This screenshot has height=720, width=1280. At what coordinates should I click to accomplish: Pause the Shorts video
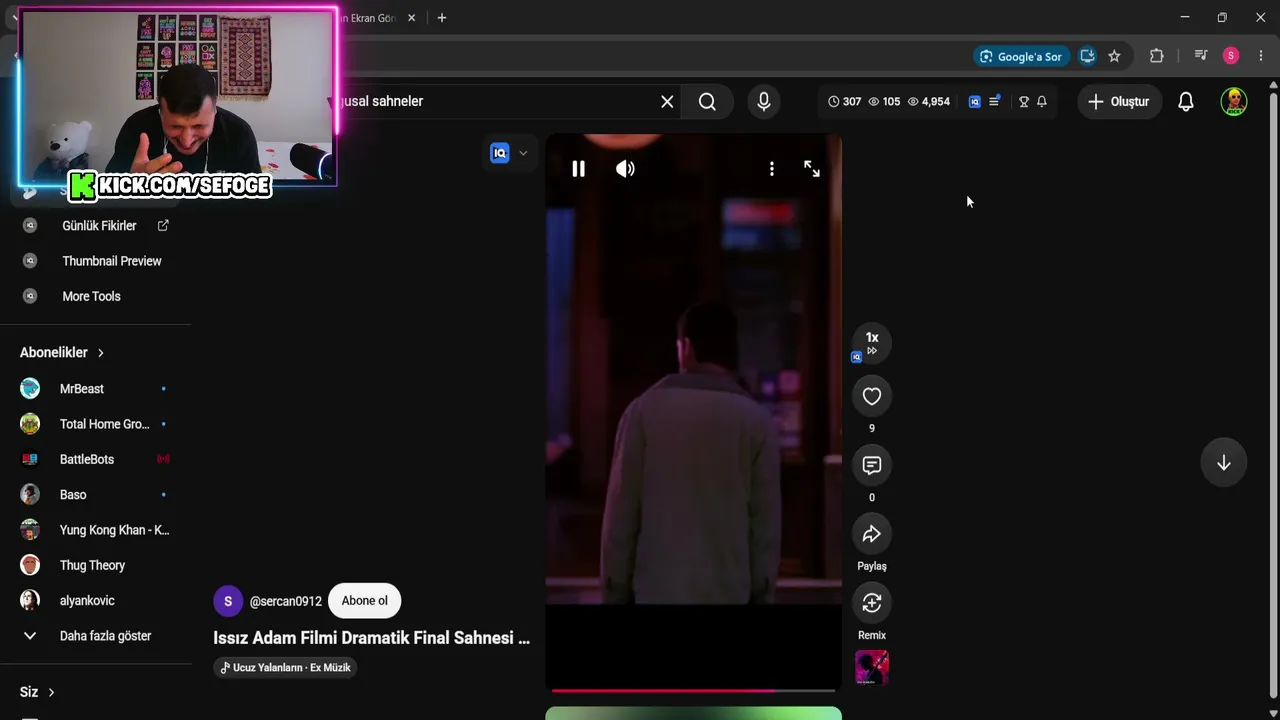coord(578,169)
